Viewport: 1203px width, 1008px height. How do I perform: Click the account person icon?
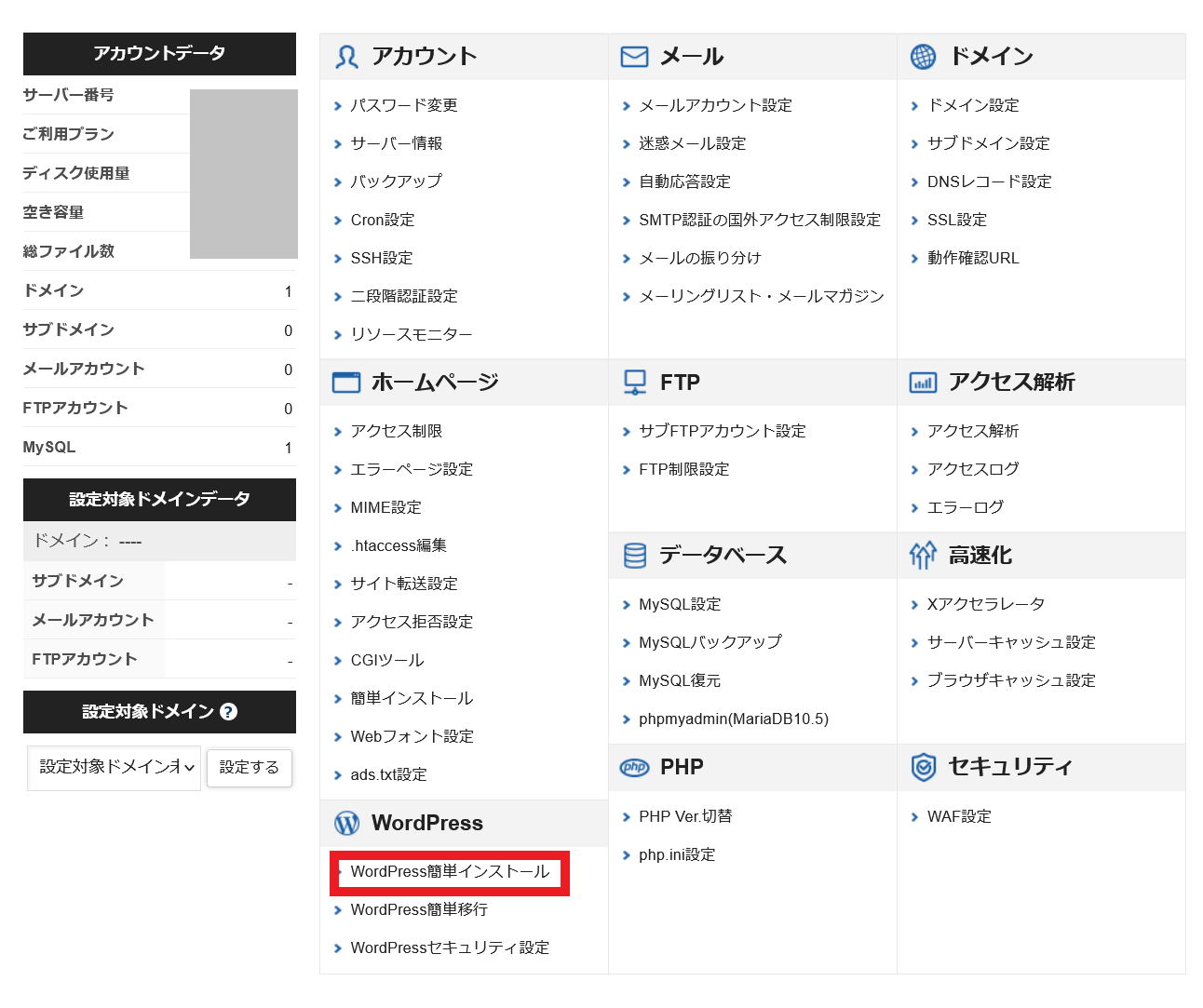[x=346, y=58]
